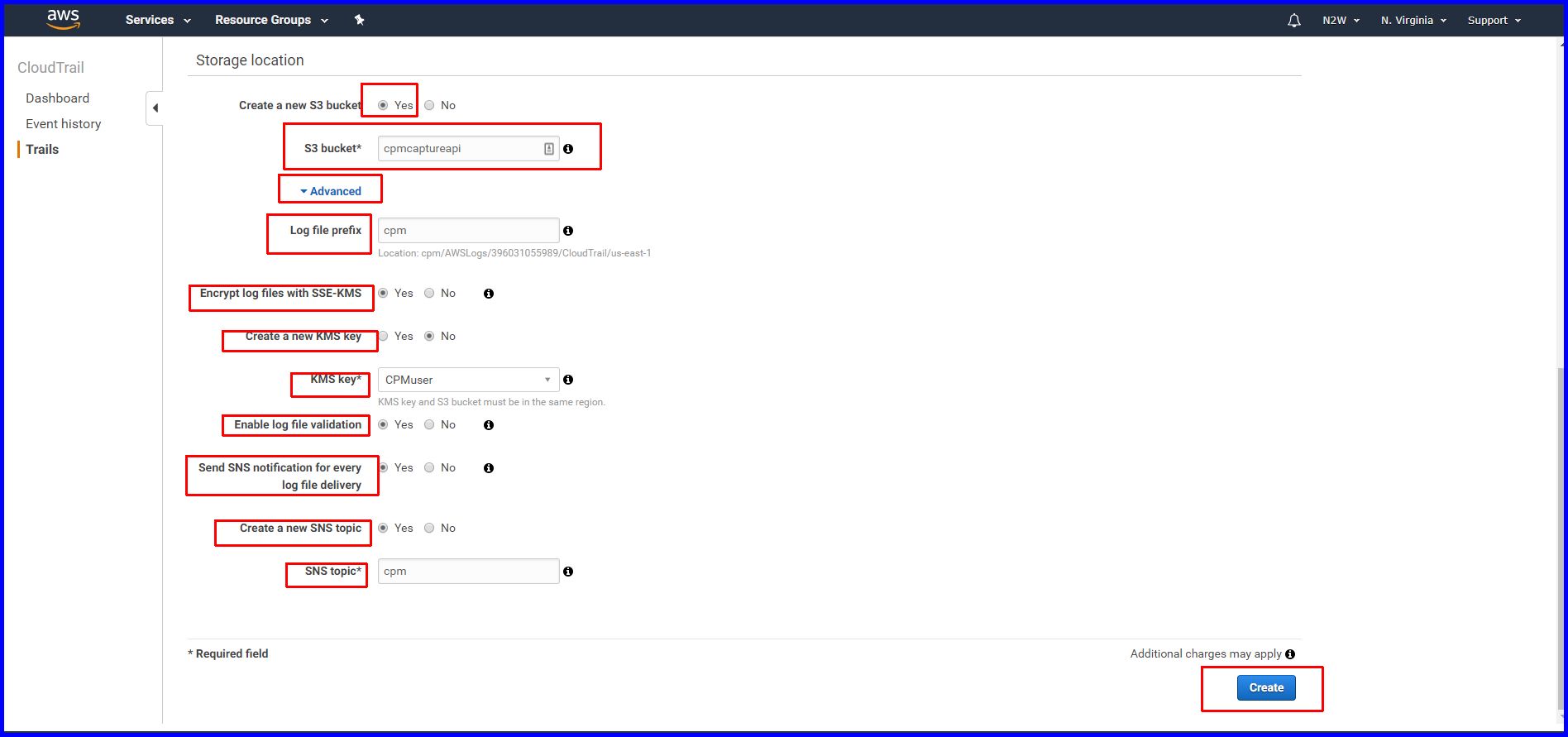Show info for the SNS topic field
1568x737 pixels.
(x=568, y=572)
